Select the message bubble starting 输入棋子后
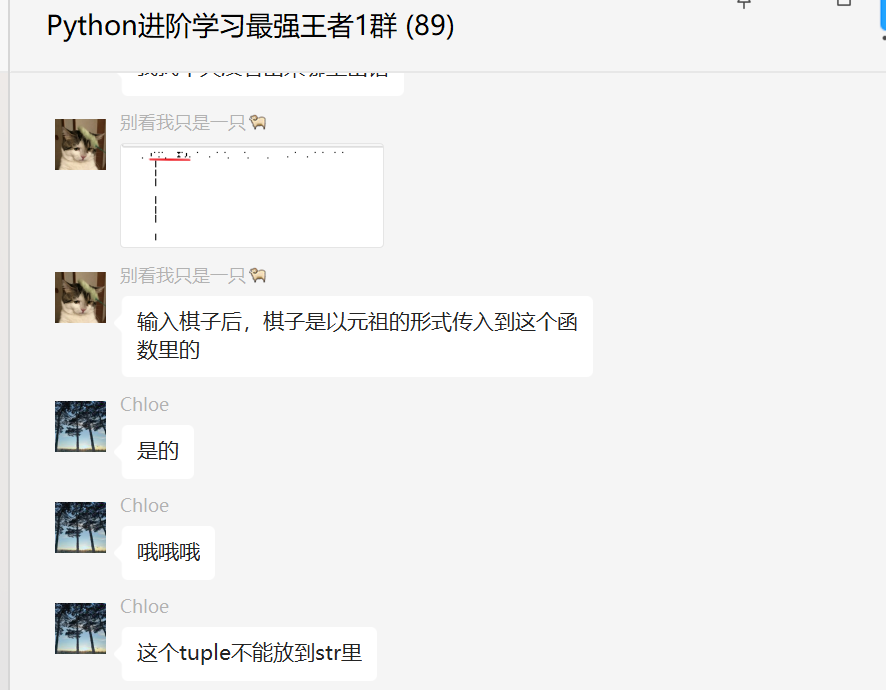Screen dimensions: 886x690 point(357,336)
